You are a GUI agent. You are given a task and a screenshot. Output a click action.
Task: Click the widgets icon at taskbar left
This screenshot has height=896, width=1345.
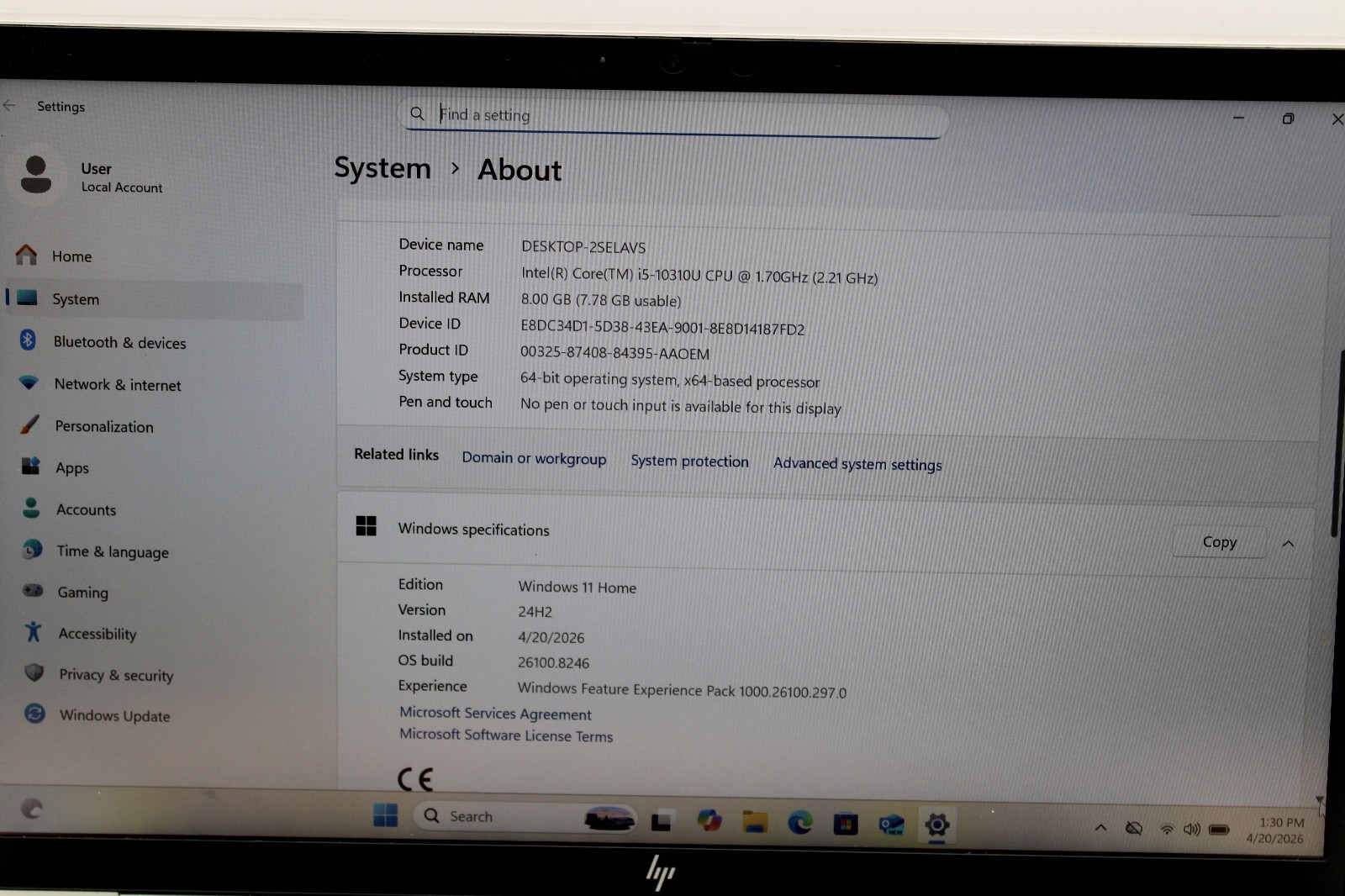[x=31, y=809]
